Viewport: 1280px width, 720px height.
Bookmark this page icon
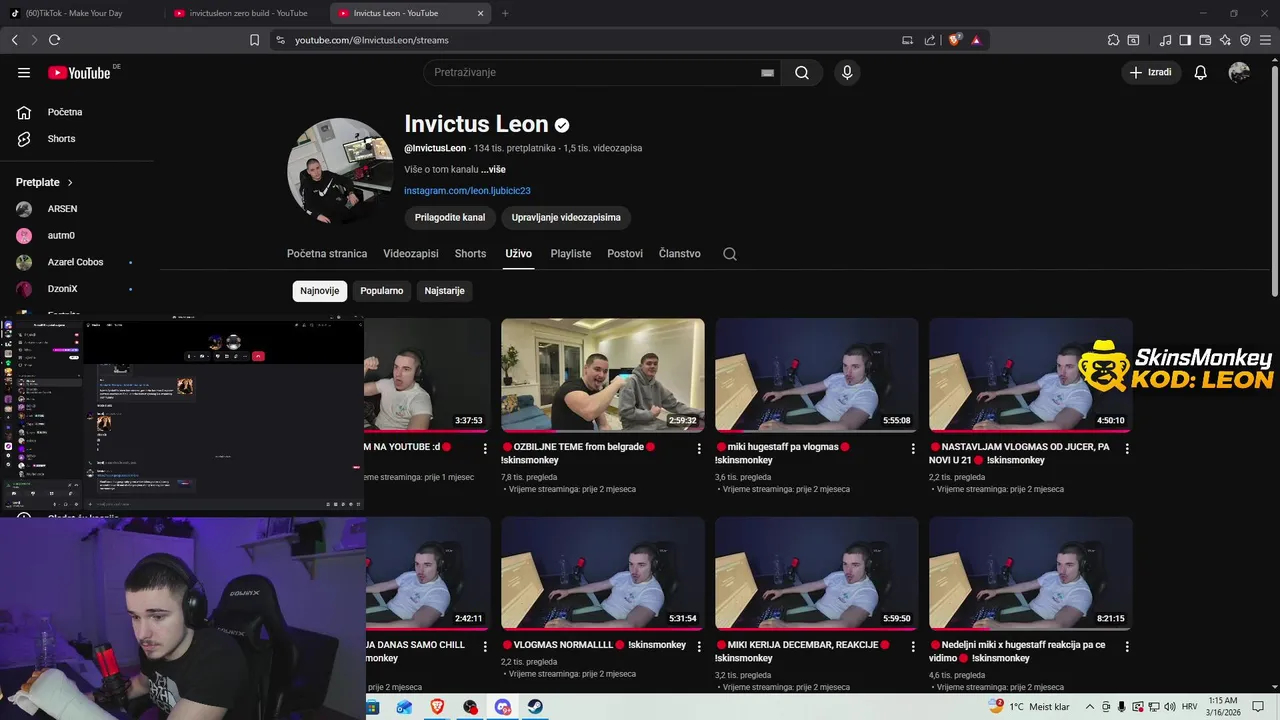(x=254, y=40)
